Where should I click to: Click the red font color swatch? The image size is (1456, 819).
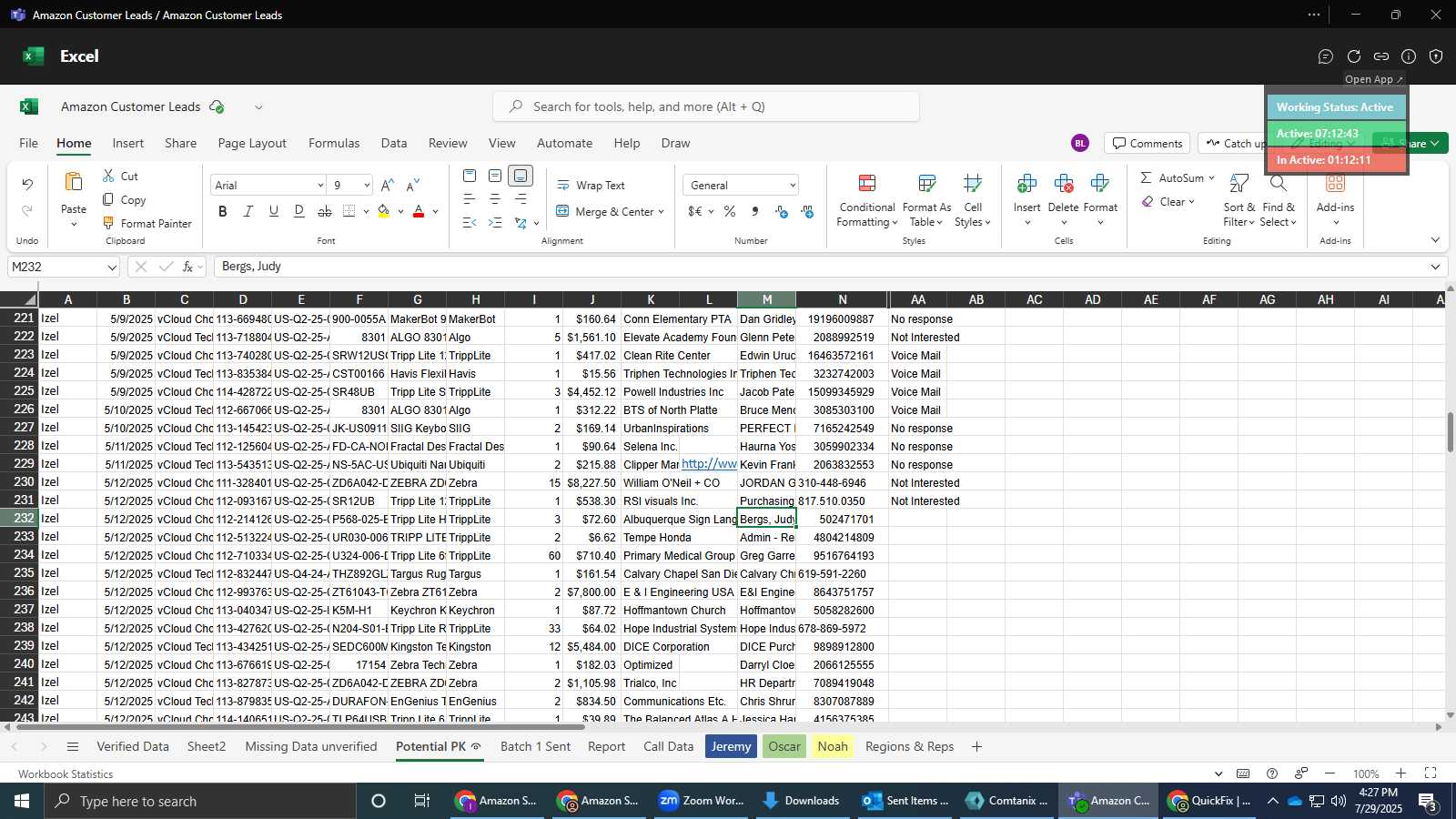[x=419, y=211]
